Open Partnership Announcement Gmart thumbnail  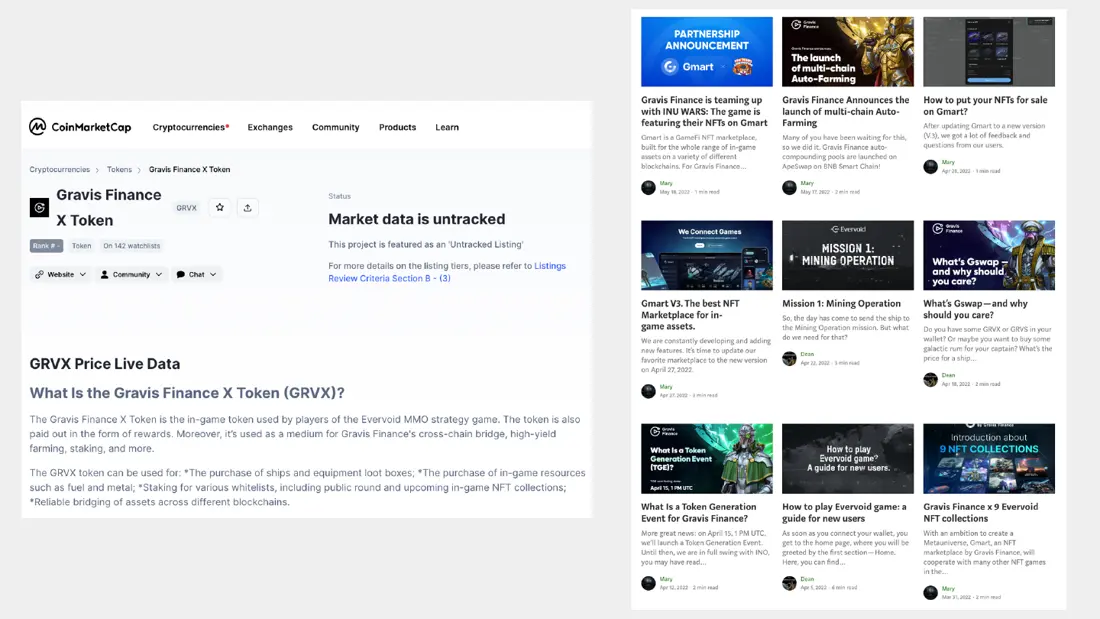(x=706, y=52)
